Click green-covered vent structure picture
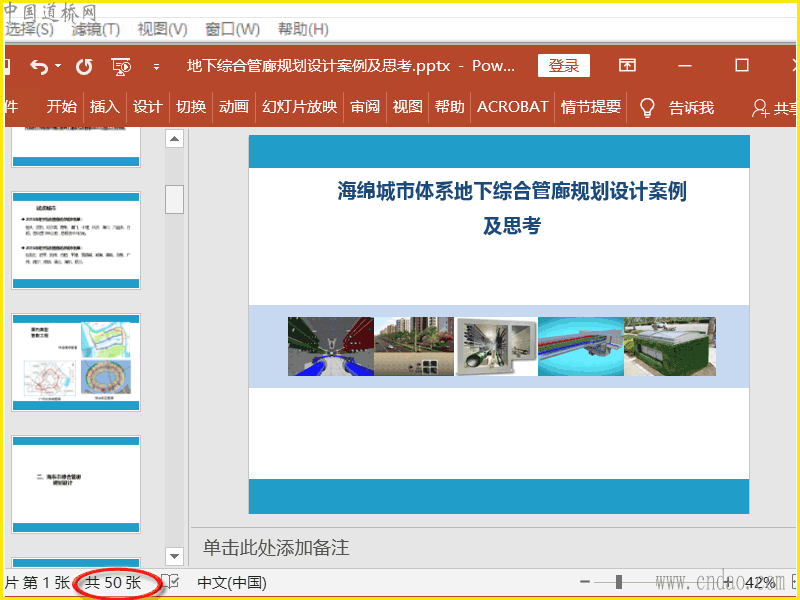800x600 pixels. click(x=670, y=346)
